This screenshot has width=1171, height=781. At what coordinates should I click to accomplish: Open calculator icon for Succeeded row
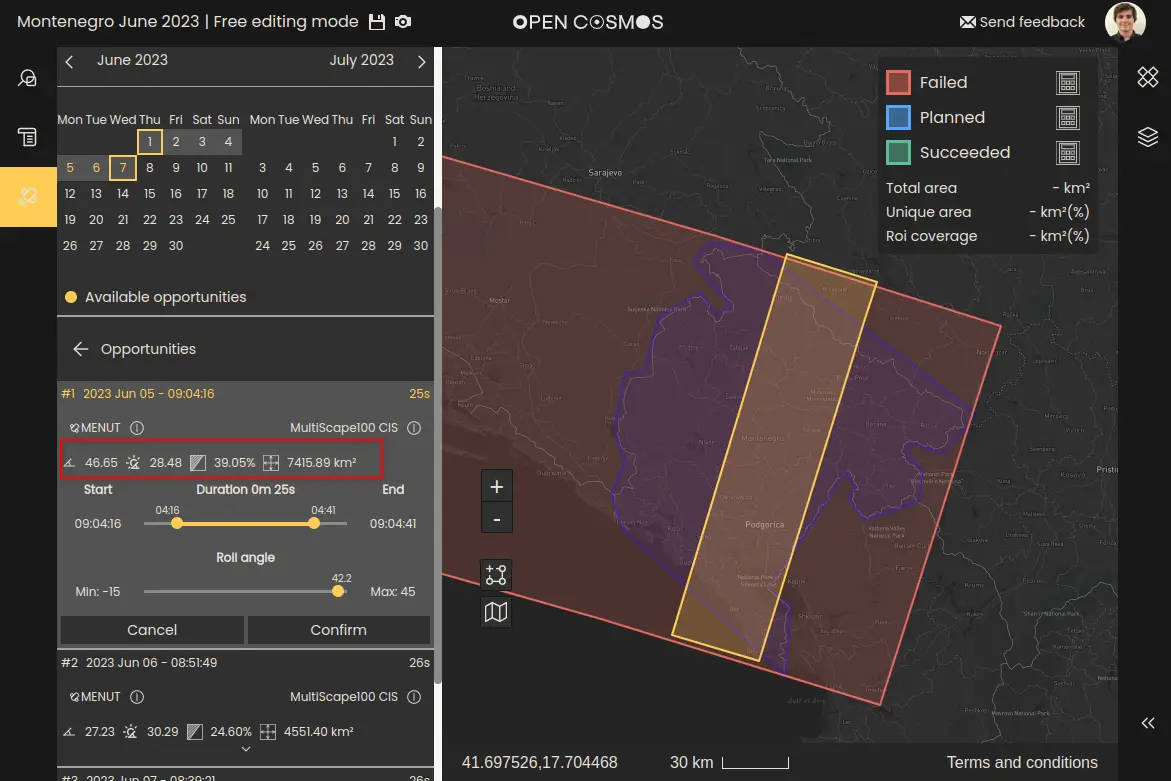coord(1068,153)
